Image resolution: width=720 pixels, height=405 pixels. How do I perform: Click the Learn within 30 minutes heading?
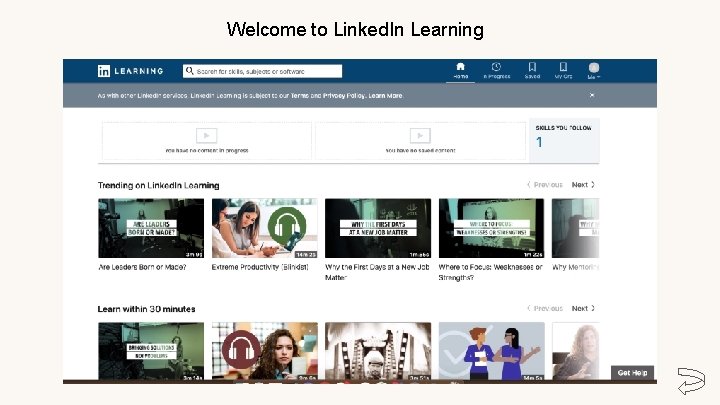point(146,309)
